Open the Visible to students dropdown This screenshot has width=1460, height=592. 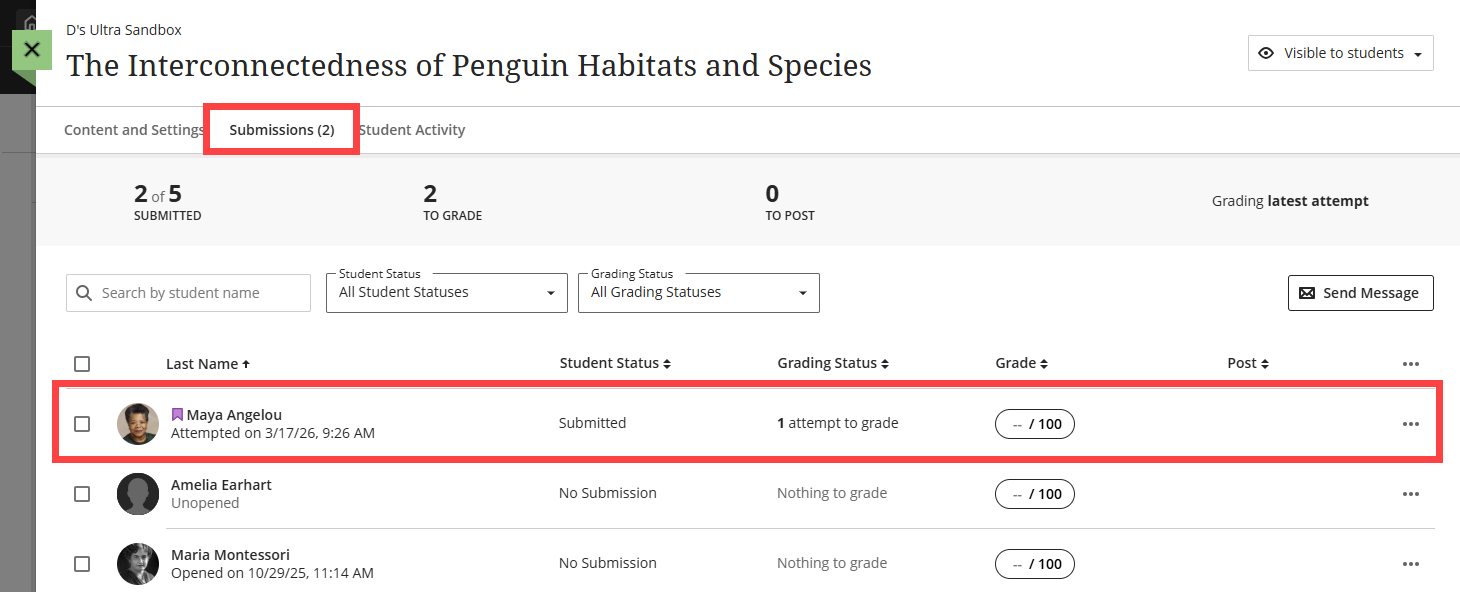[x=1340, y=53]
